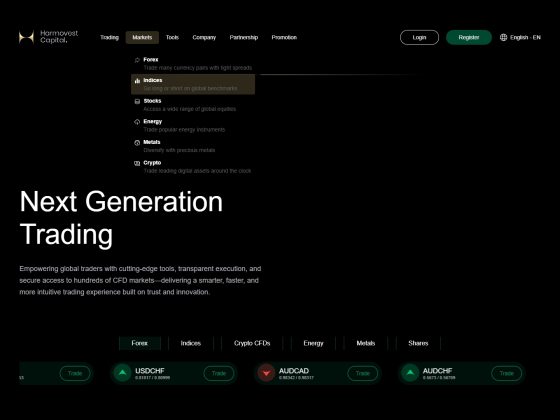Click the Crypto icon in dropdown
Image resolution: width=560 pixels, height=420 pixels.
137,163
